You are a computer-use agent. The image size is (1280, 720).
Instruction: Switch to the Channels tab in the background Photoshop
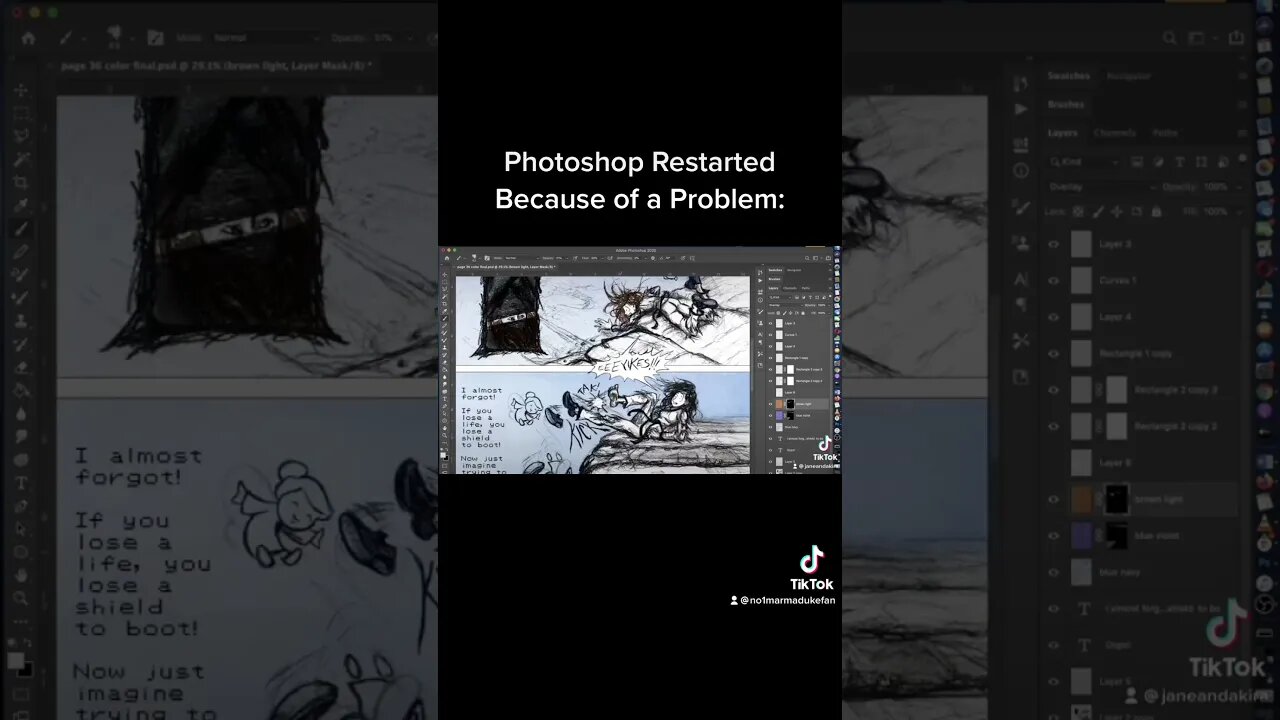[1114, 132]
